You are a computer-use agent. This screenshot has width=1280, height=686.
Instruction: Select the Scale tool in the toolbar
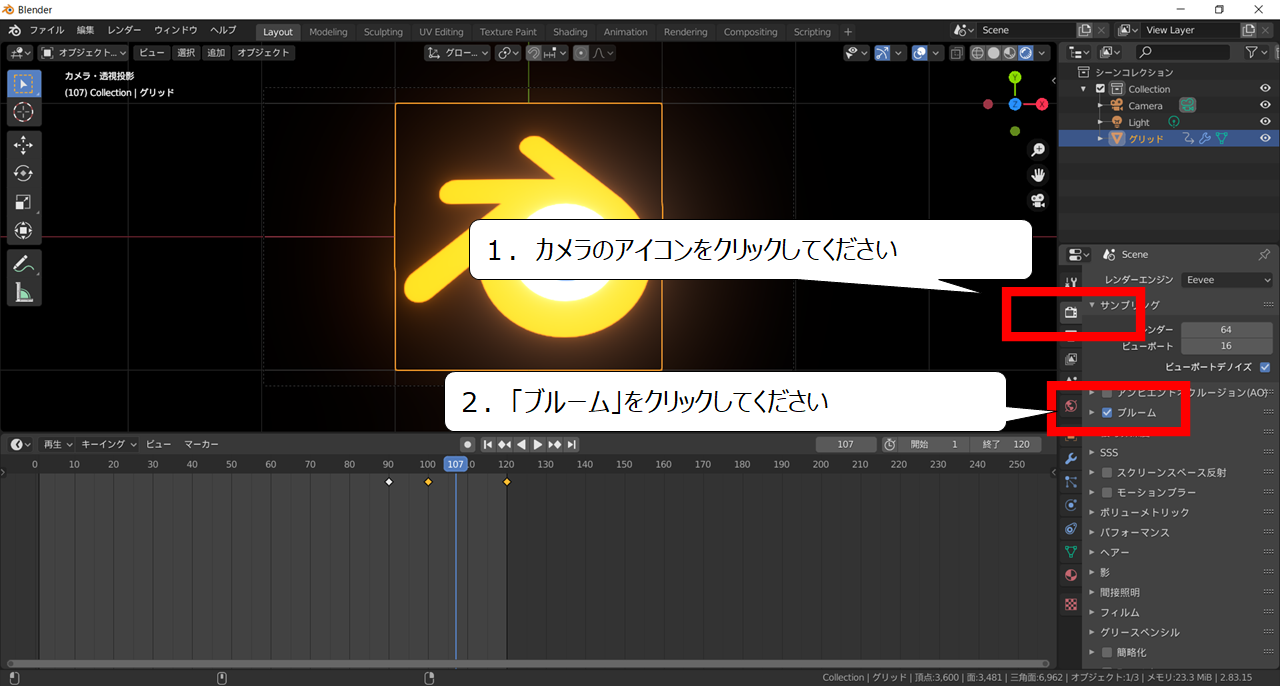(x=24, y=202)
